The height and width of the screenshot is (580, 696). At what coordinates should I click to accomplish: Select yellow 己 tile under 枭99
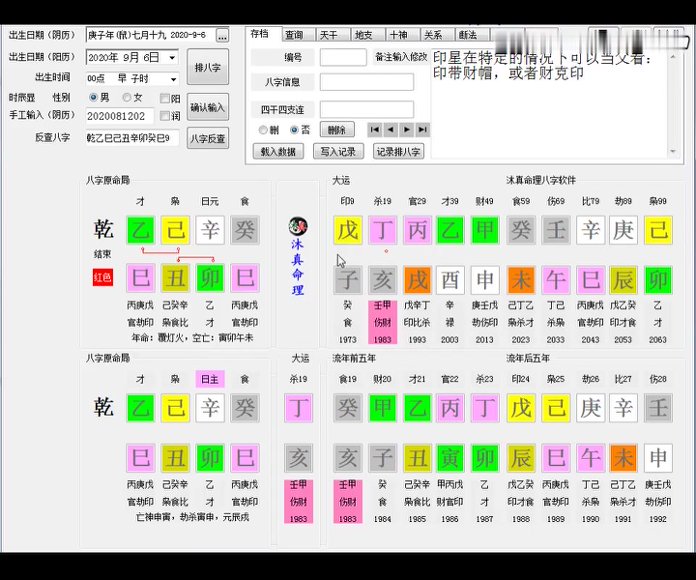tap(658, 230)
